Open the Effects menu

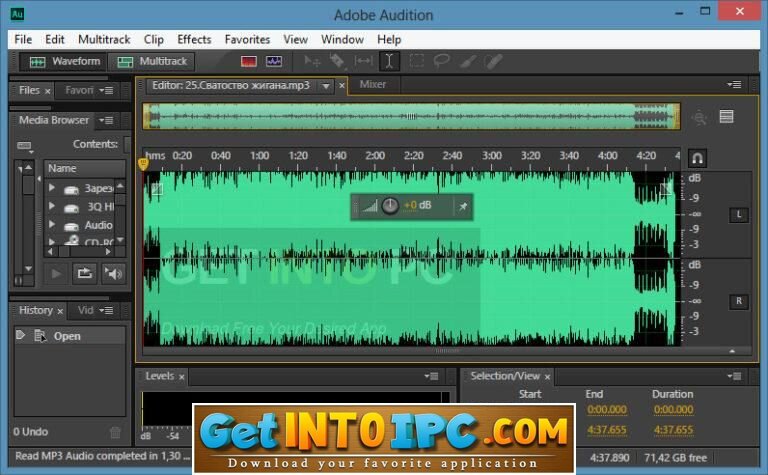coord(194,39)
